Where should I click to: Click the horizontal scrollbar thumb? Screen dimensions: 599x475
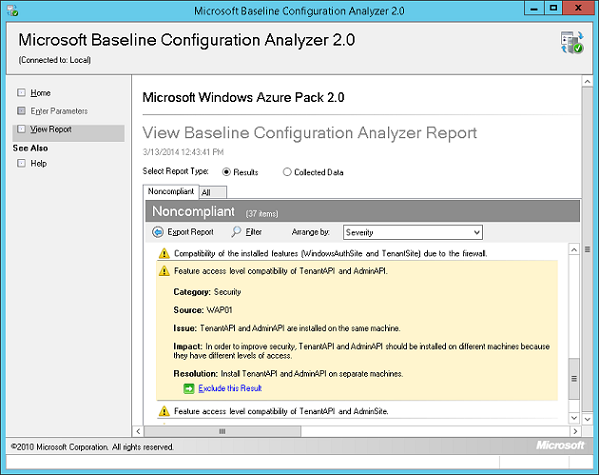pyautogui.click(x=222, y=431)
